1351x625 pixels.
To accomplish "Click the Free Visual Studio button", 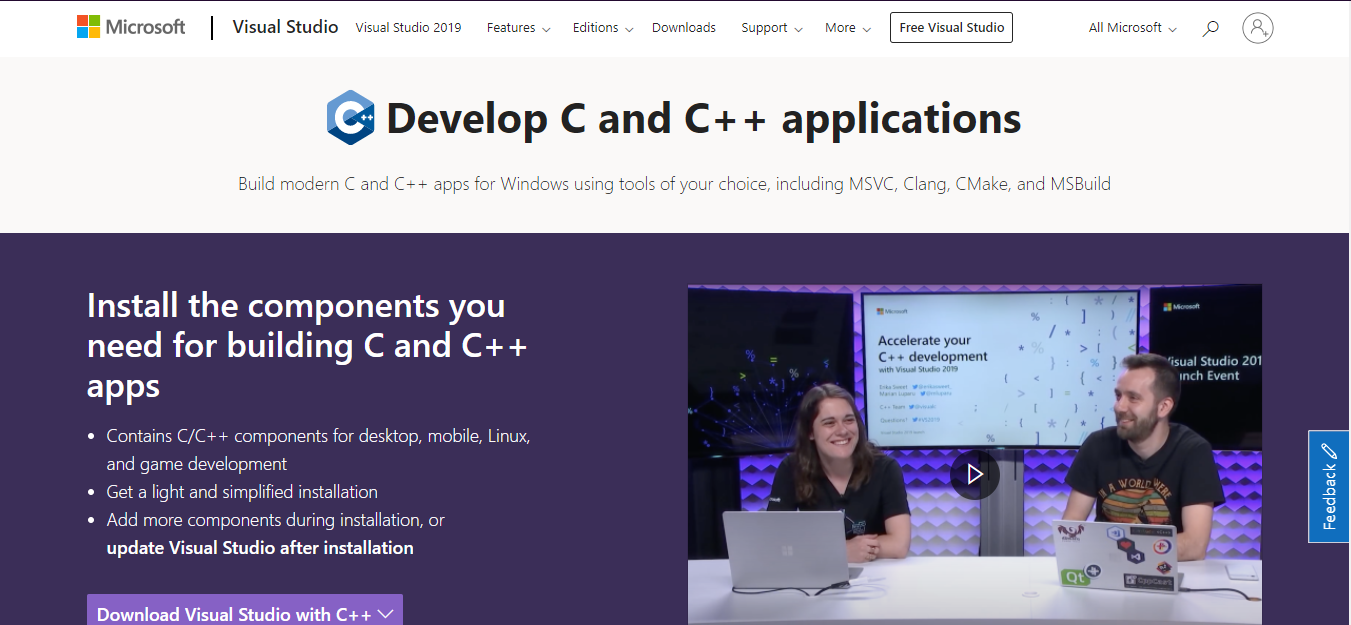I will tap(951, 28).
